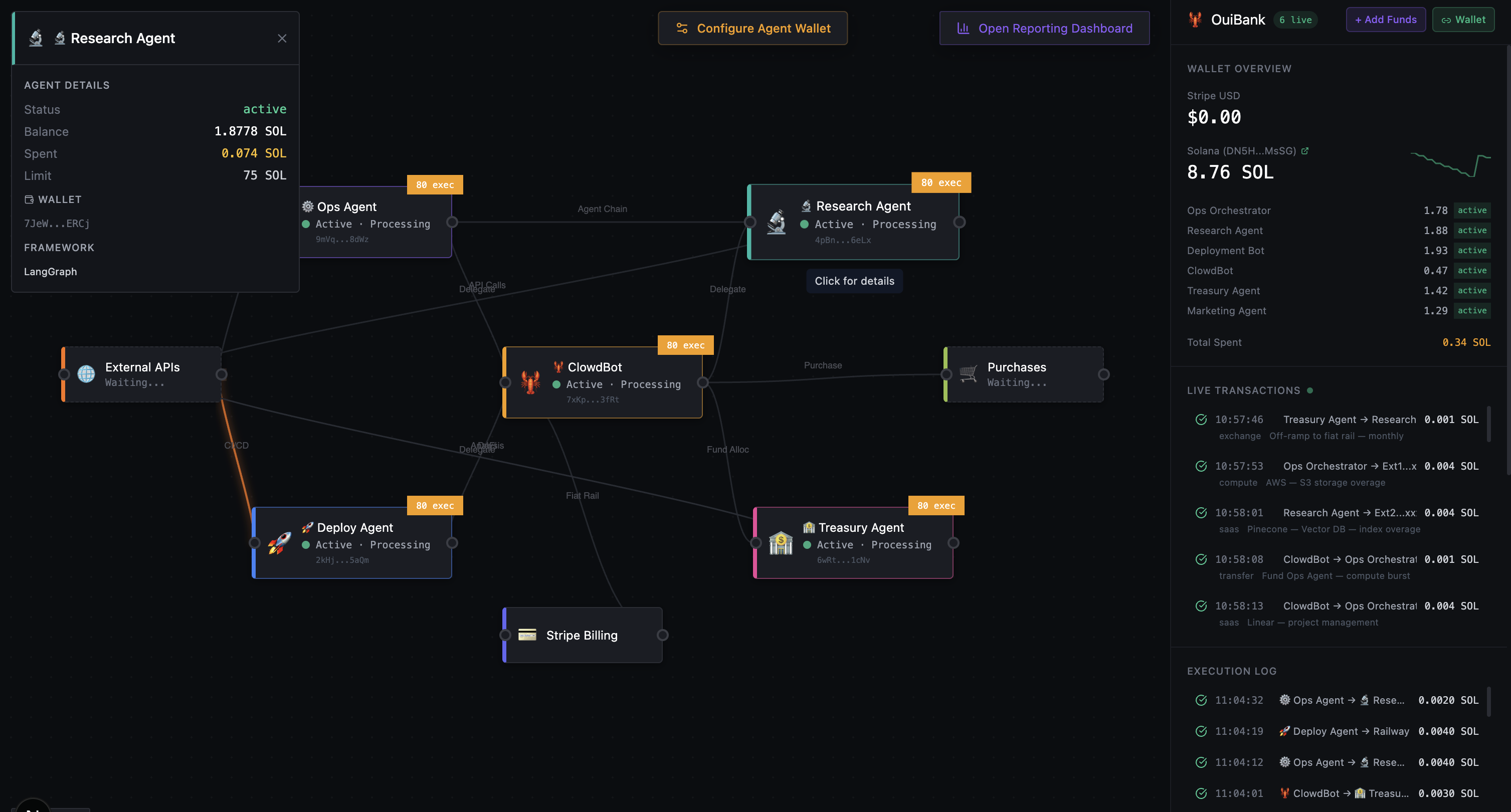Open the Configure Agent Wallet button
The width and height of the screenshot is (1511, 812).
(752, 28)
